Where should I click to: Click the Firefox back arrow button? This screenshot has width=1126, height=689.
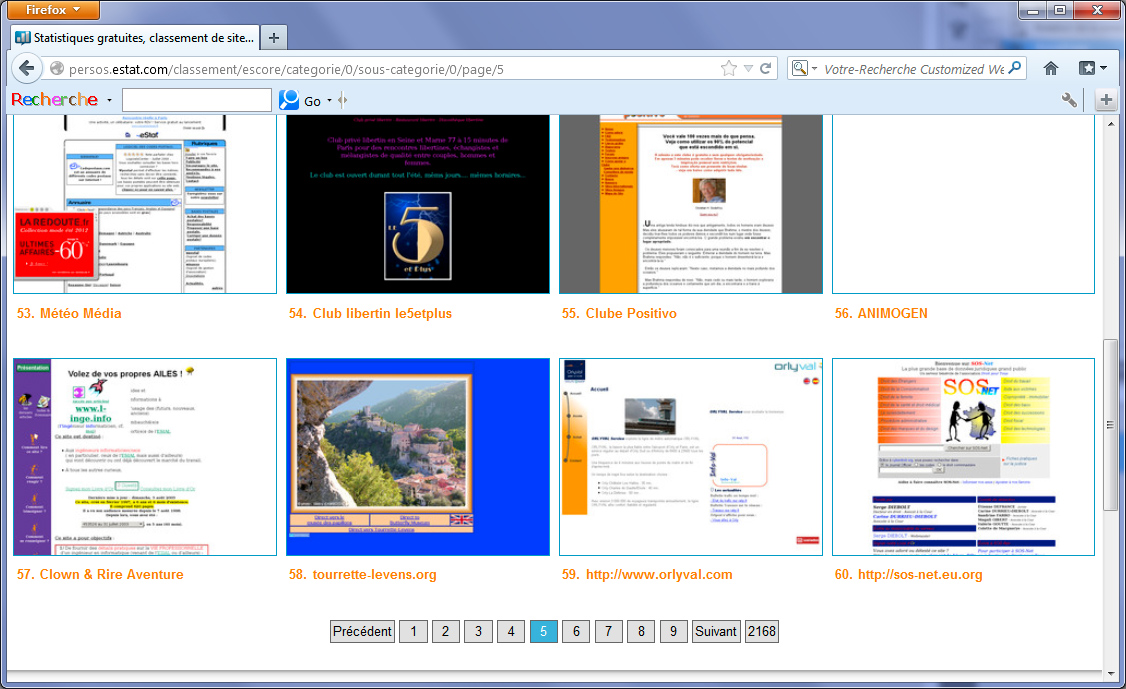click(27, 68)
